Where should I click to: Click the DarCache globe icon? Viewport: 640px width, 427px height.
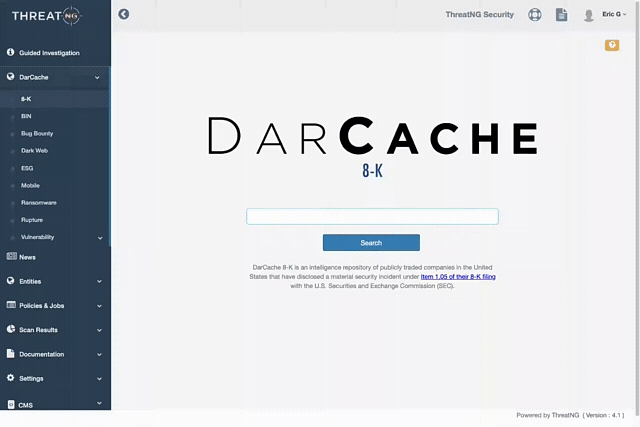coord(10,77)
